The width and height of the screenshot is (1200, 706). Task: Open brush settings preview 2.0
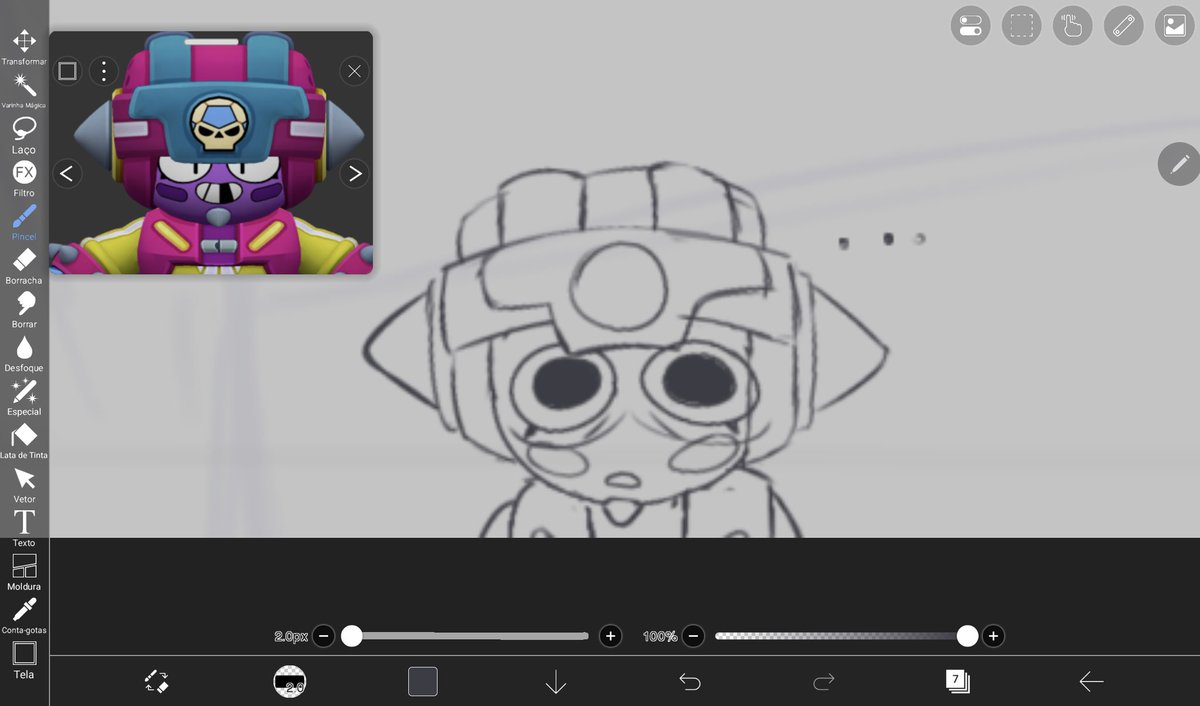[x=290, y=682]
